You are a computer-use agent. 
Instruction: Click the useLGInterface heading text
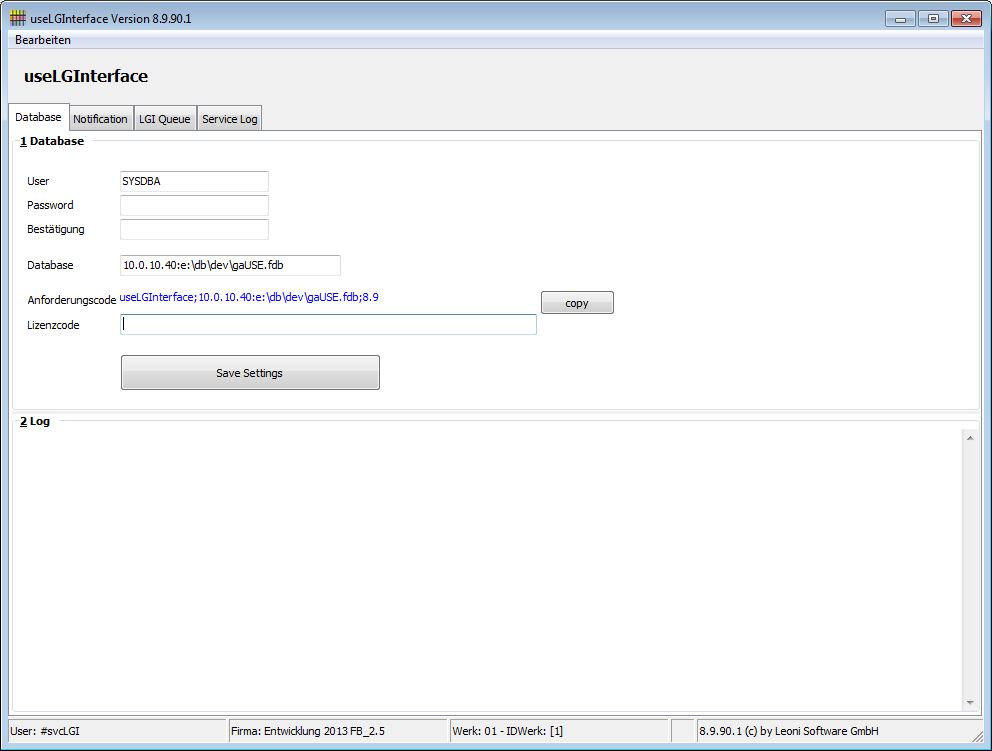(86, 76)
